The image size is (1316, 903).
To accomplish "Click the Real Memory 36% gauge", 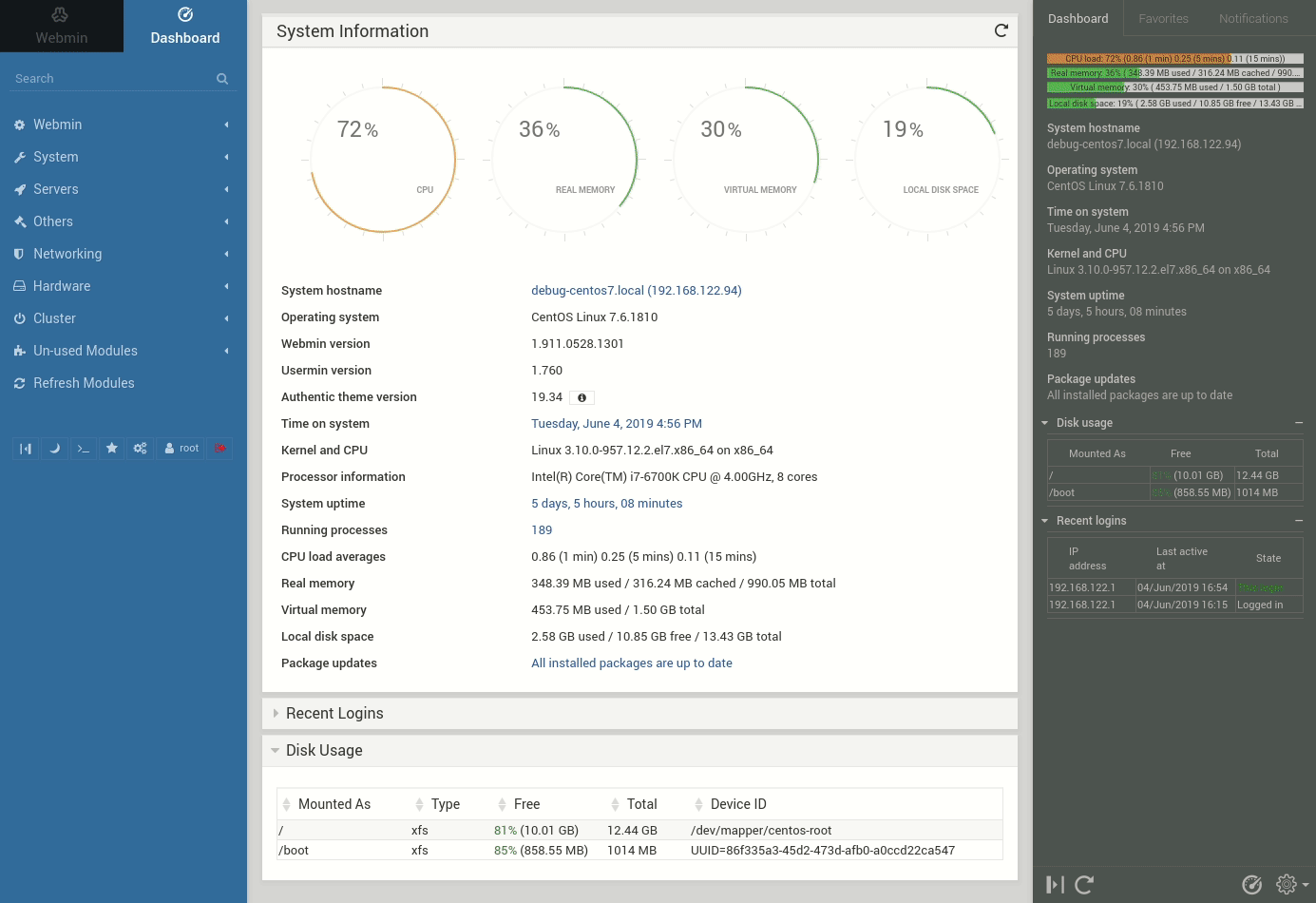I will (564, 159).
